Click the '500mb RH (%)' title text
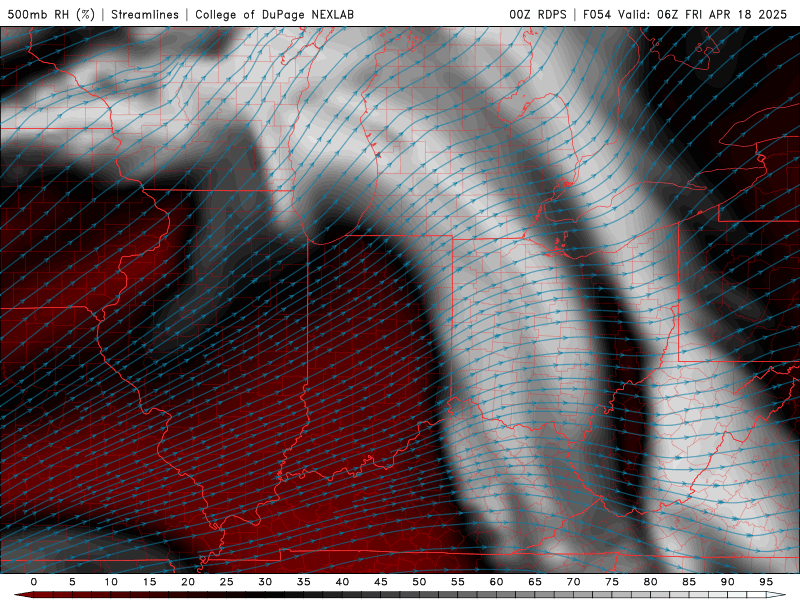Screen dimensions: 800x600 [x=51, y=14]
